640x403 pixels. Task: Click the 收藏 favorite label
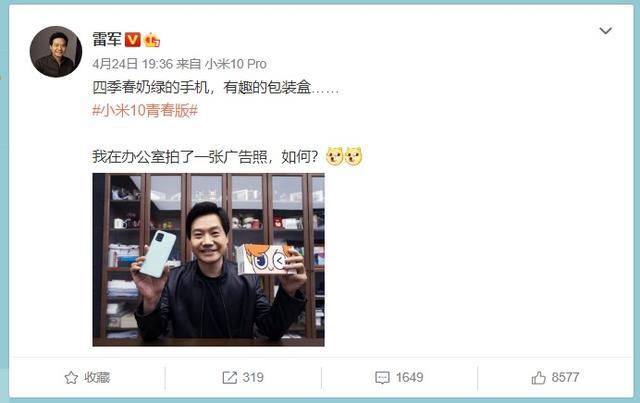(97, 377)
